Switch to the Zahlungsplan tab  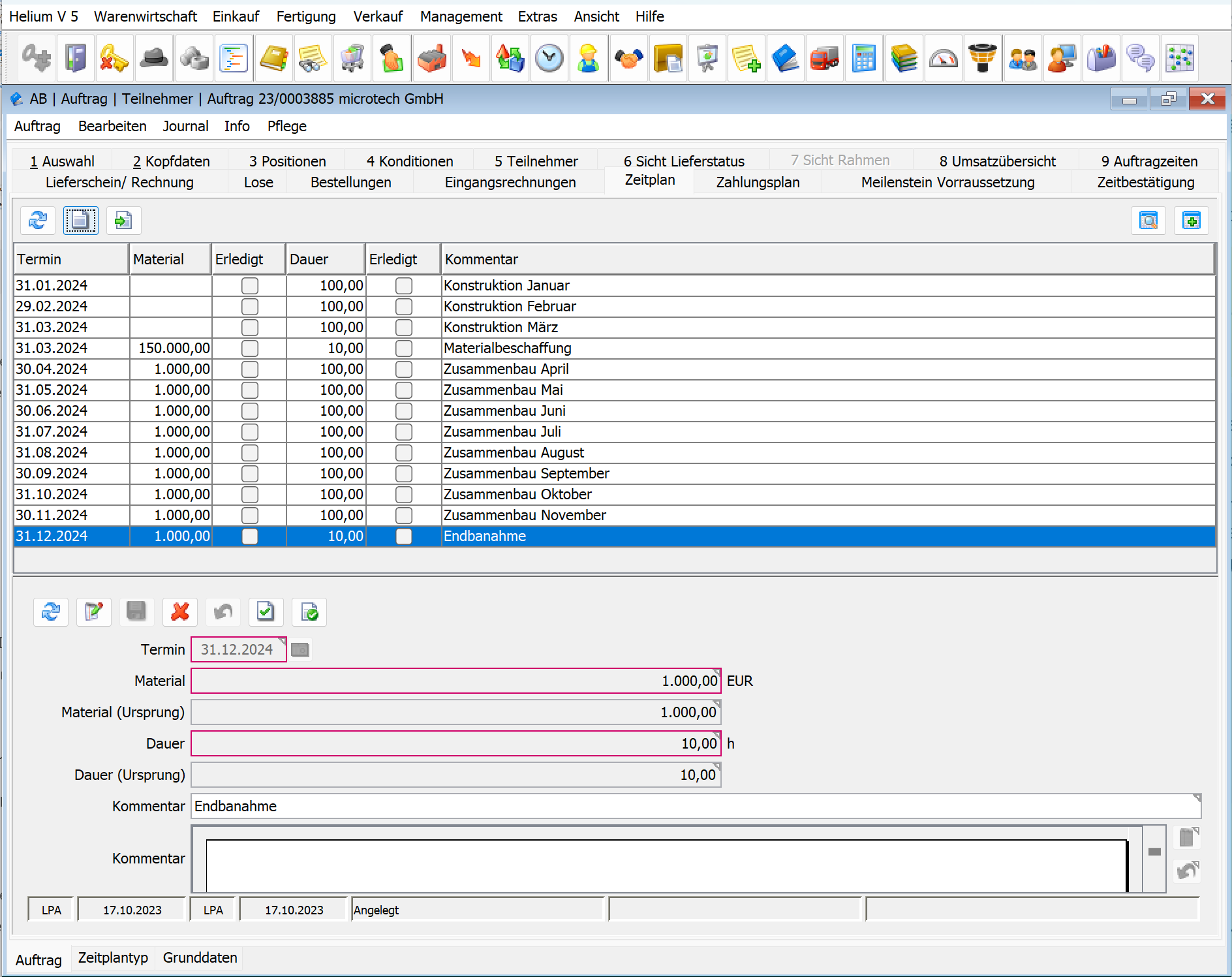pyautogui.click(x=758, y=182)
